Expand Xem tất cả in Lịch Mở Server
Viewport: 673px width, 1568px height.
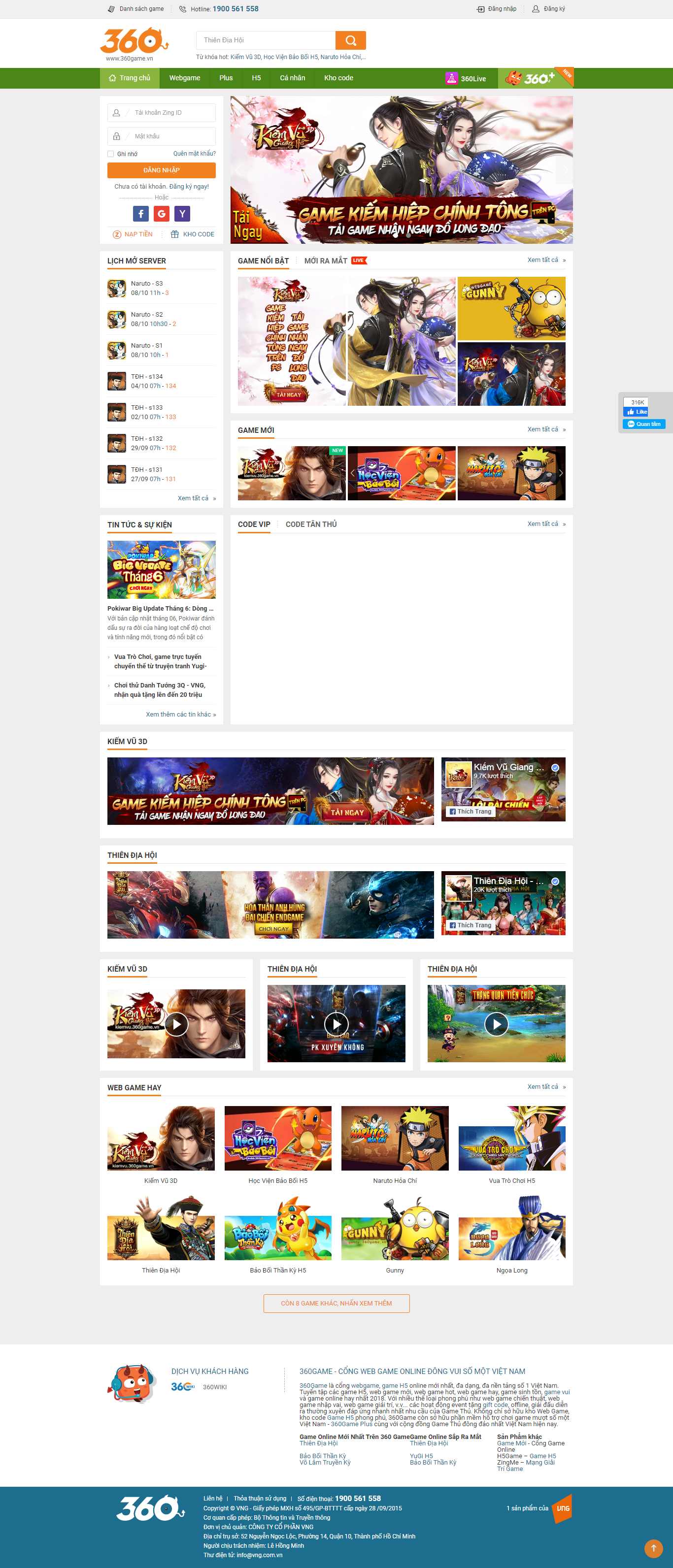[197, 498]
